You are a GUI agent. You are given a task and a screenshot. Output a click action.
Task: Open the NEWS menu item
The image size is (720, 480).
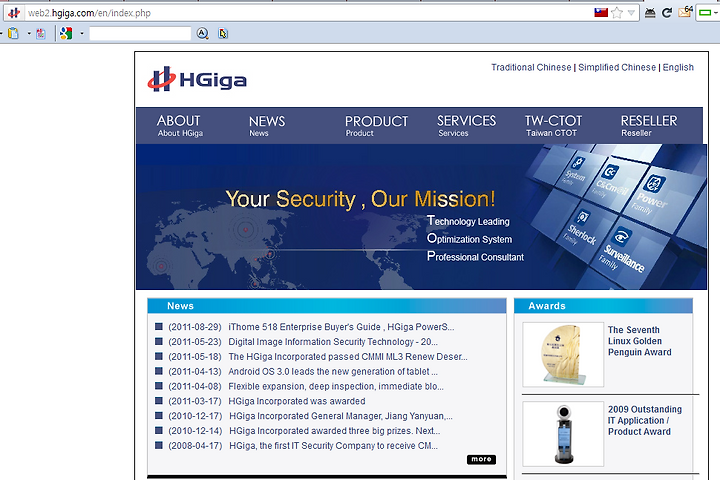(x=267, y=126)
